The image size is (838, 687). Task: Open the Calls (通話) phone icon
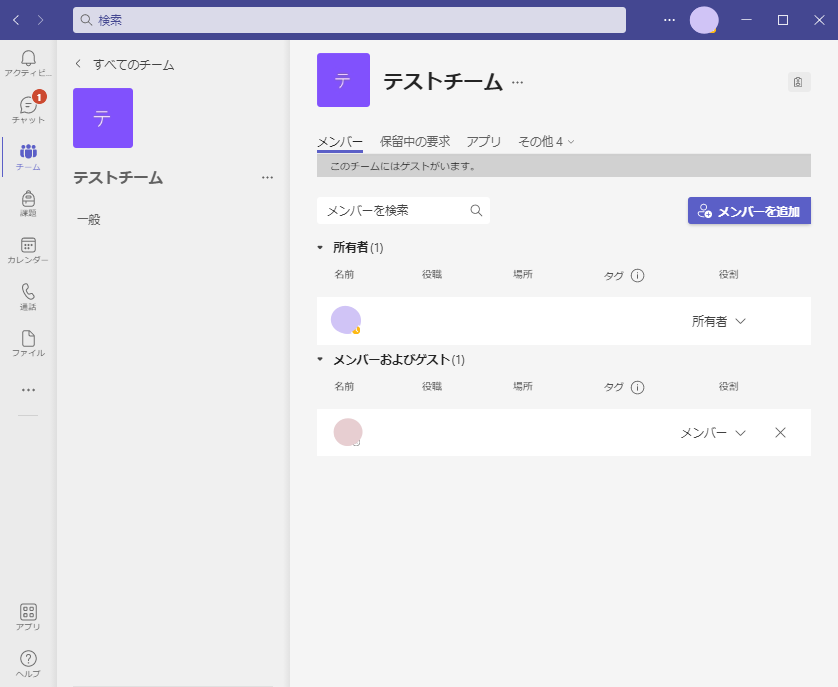click(x=28, y=297)
